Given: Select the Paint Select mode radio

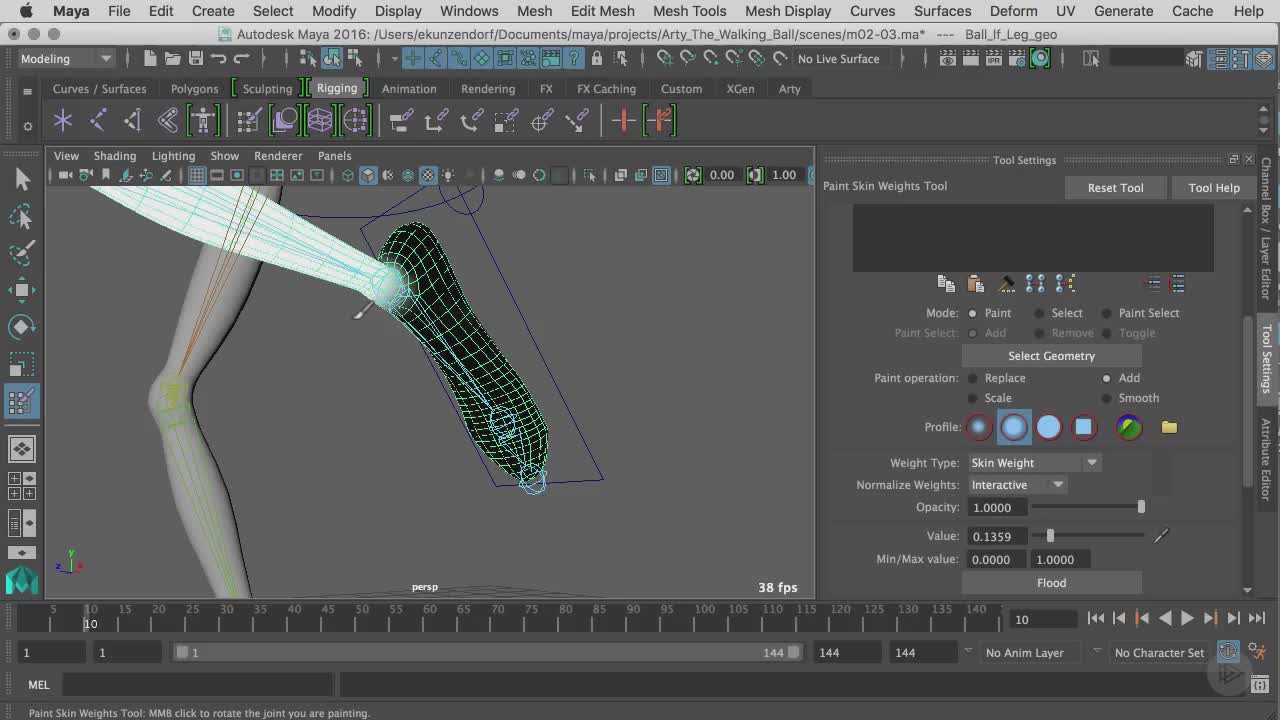Looking at the screenshot, I should pyautogui.click(x=1107, y=313).
